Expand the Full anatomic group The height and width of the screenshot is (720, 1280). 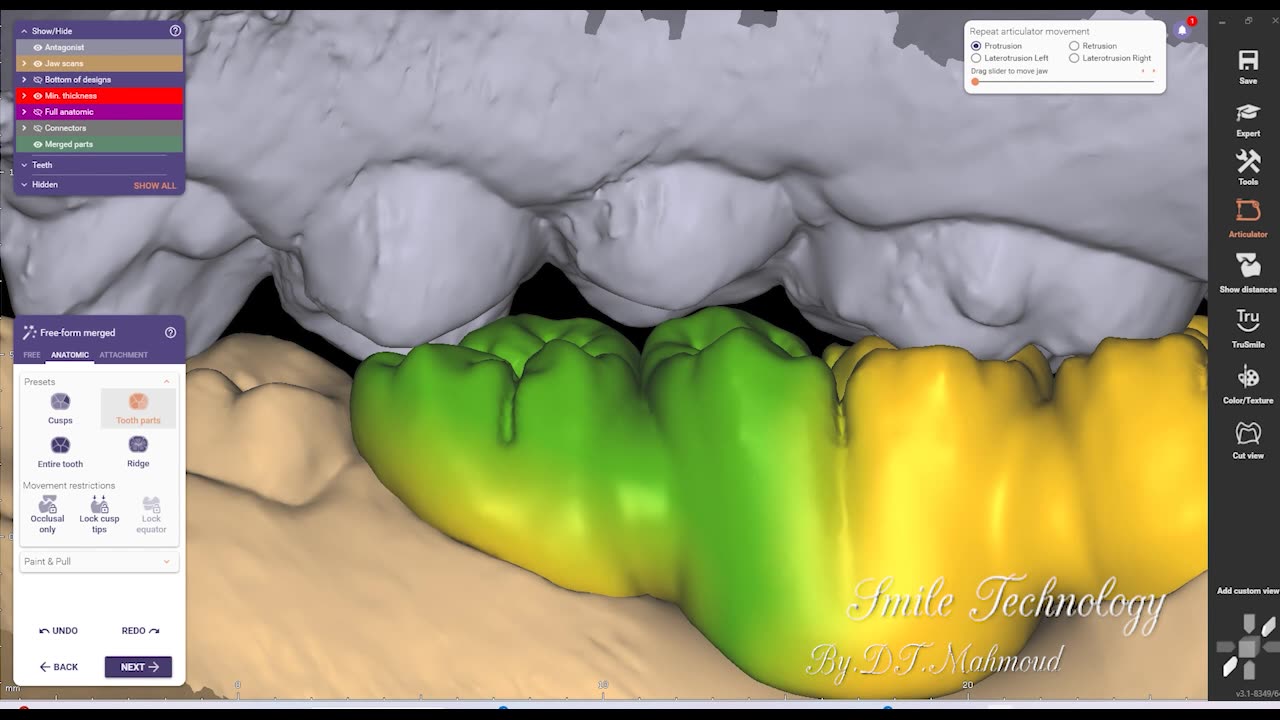(x=24, y=112)
